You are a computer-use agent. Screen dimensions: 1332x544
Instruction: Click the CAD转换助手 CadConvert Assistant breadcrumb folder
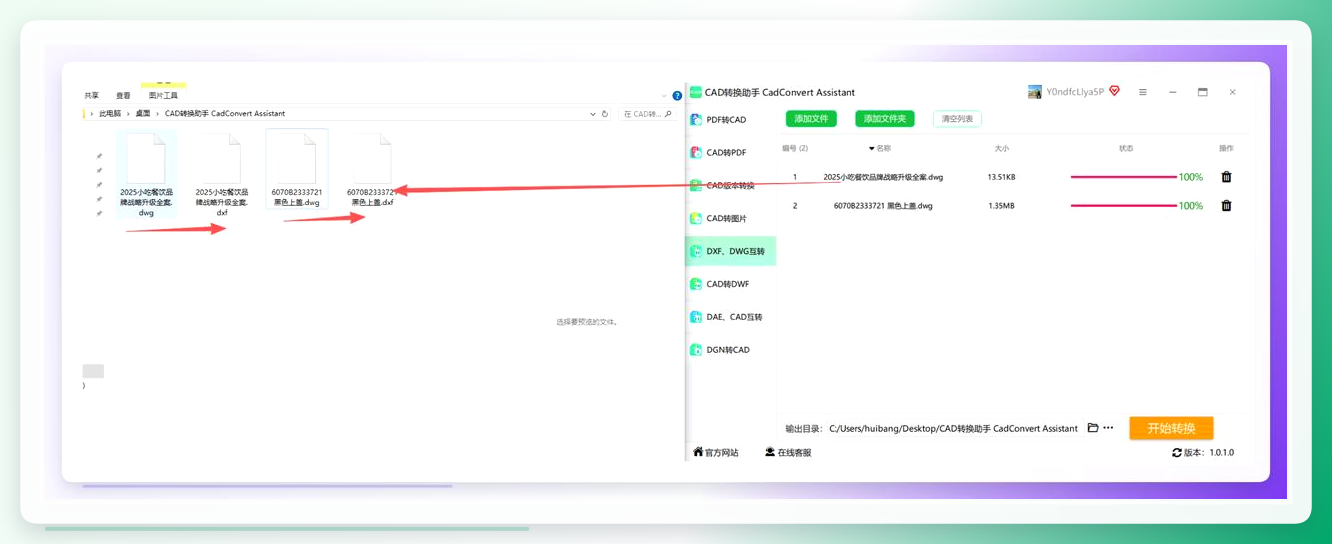click(225, 114)
